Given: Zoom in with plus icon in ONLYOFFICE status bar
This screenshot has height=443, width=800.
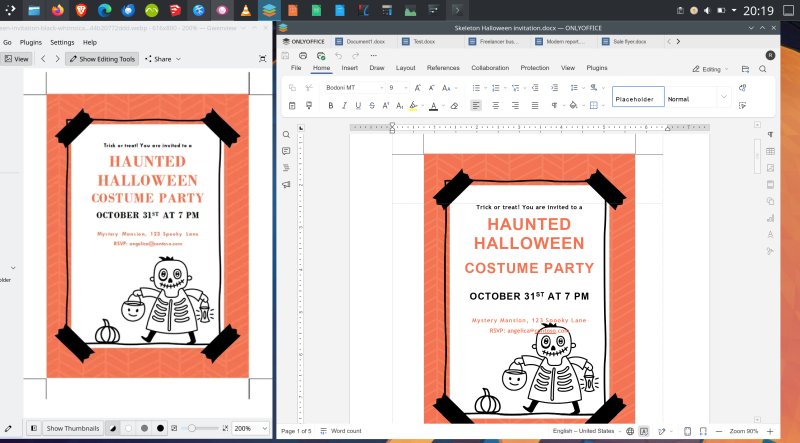Looking at the screenshot, I should [770, 431].
